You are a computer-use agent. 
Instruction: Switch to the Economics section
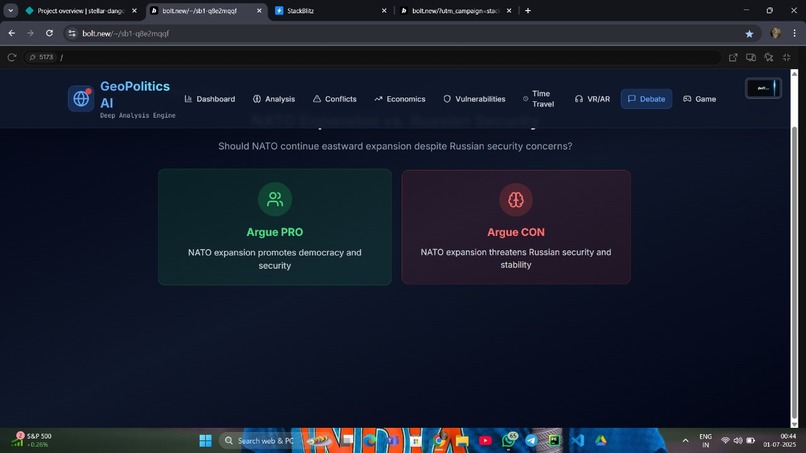(x=400, y=99)
